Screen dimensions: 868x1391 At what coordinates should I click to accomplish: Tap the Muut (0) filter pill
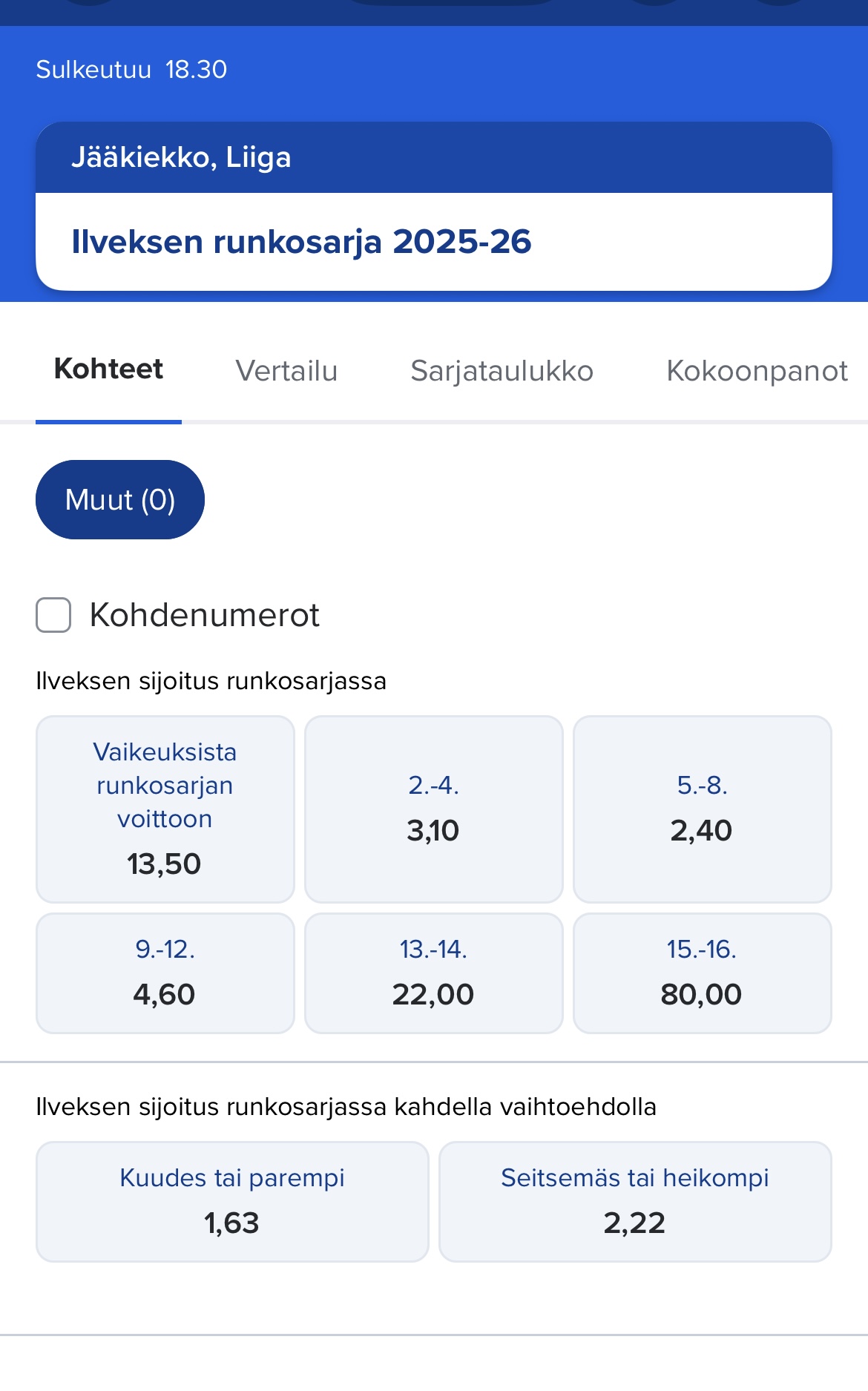point(120,500)
